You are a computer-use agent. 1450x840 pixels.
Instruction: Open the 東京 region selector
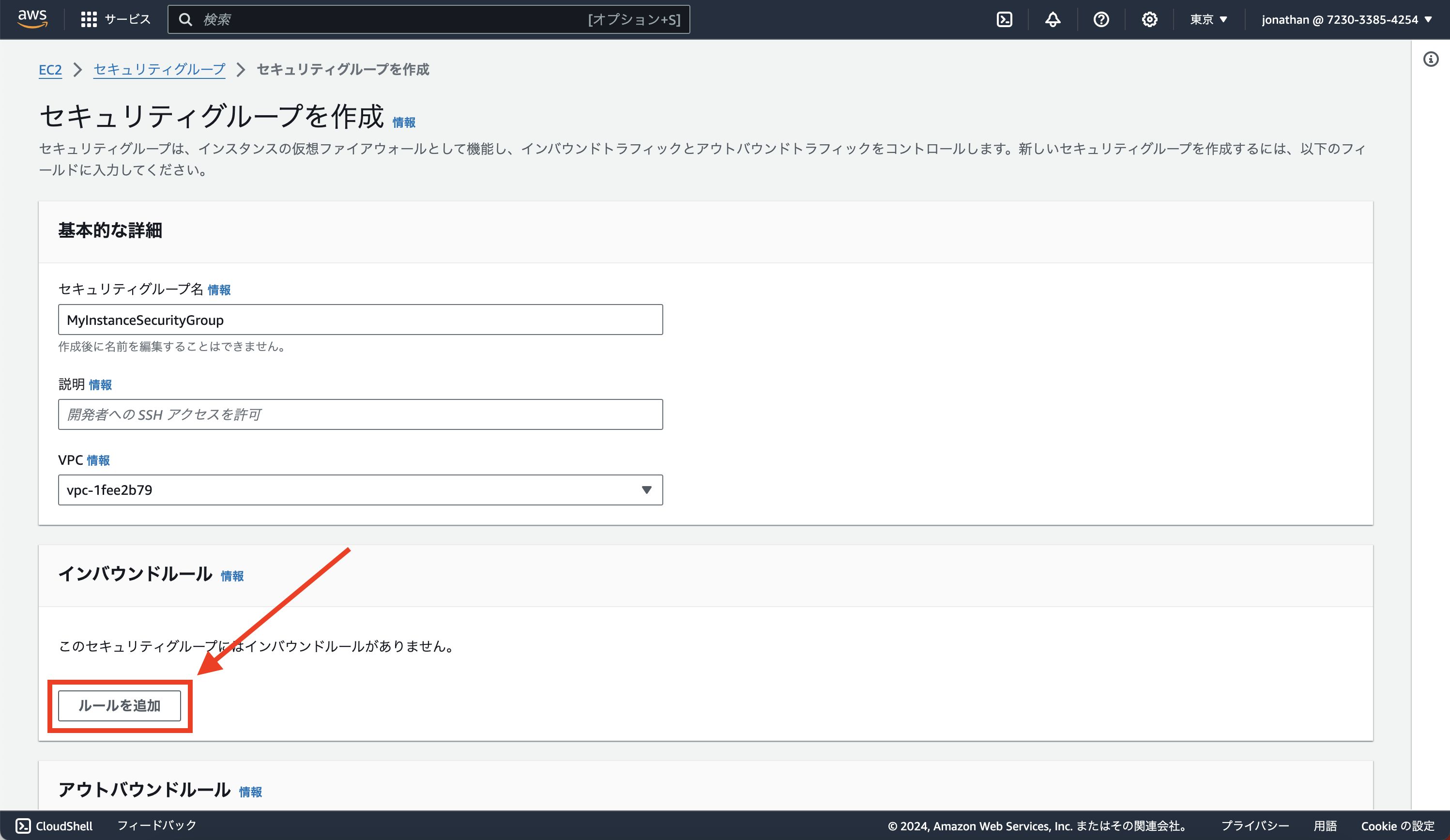(1208, 19)
